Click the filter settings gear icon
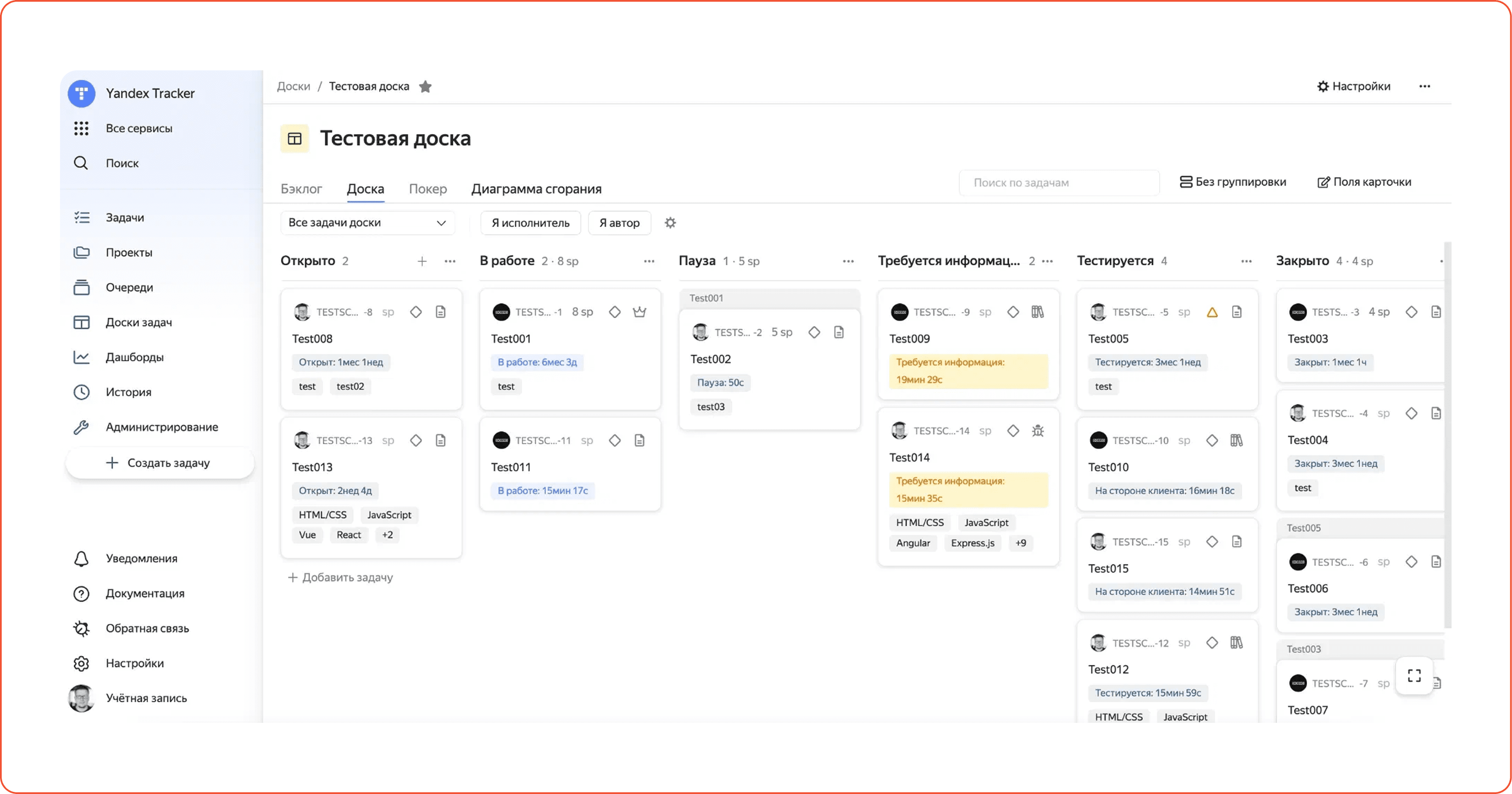The image size is (1512, 794). [670, 223]
